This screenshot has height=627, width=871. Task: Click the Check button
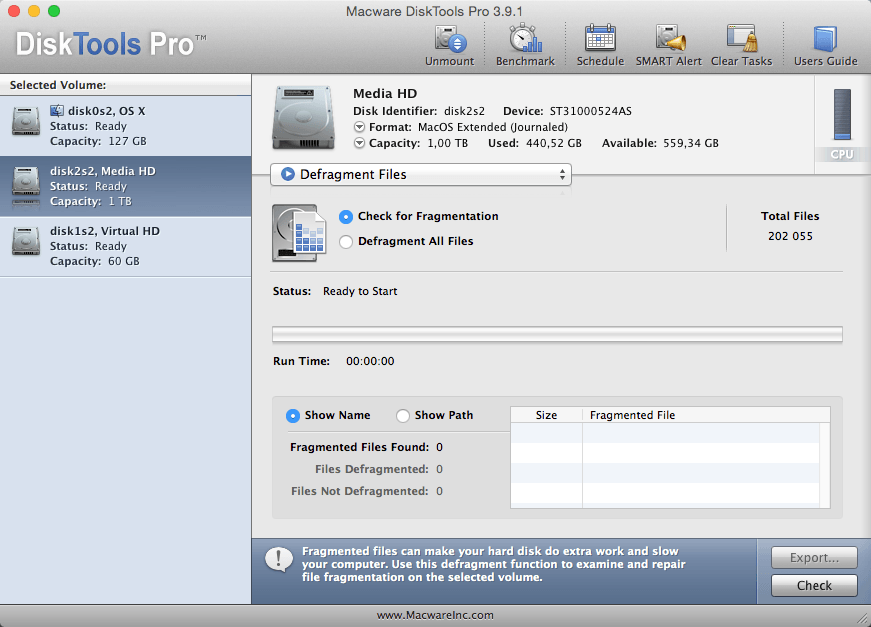tap(814, 585)
